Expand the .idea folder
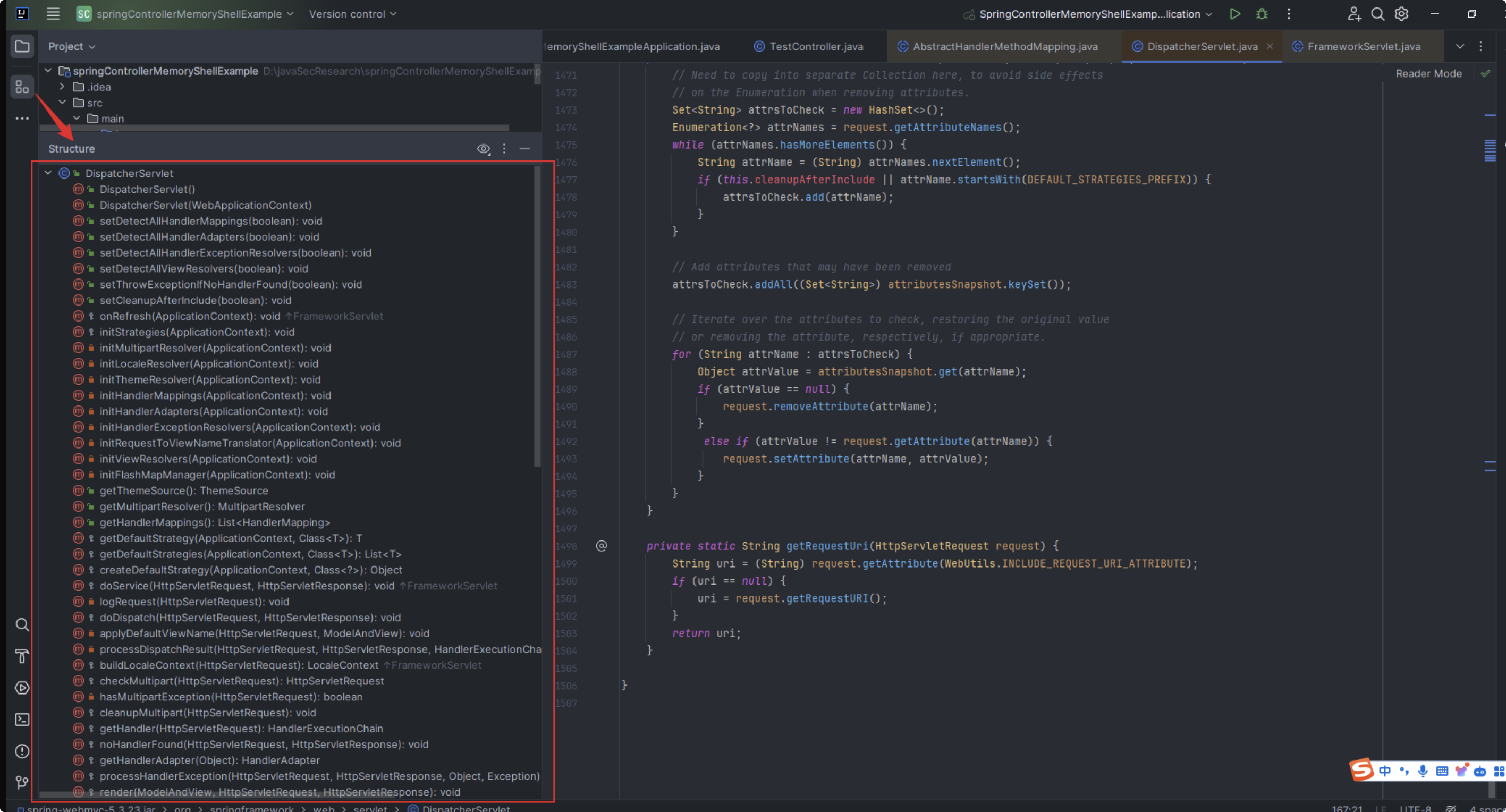The height and width of the screenshot is (812, 1506). (x=63, y=87)
